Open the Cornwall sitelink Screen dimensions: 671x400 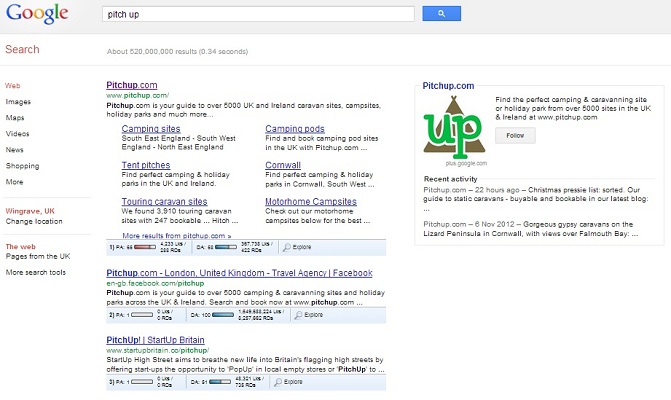283,165
